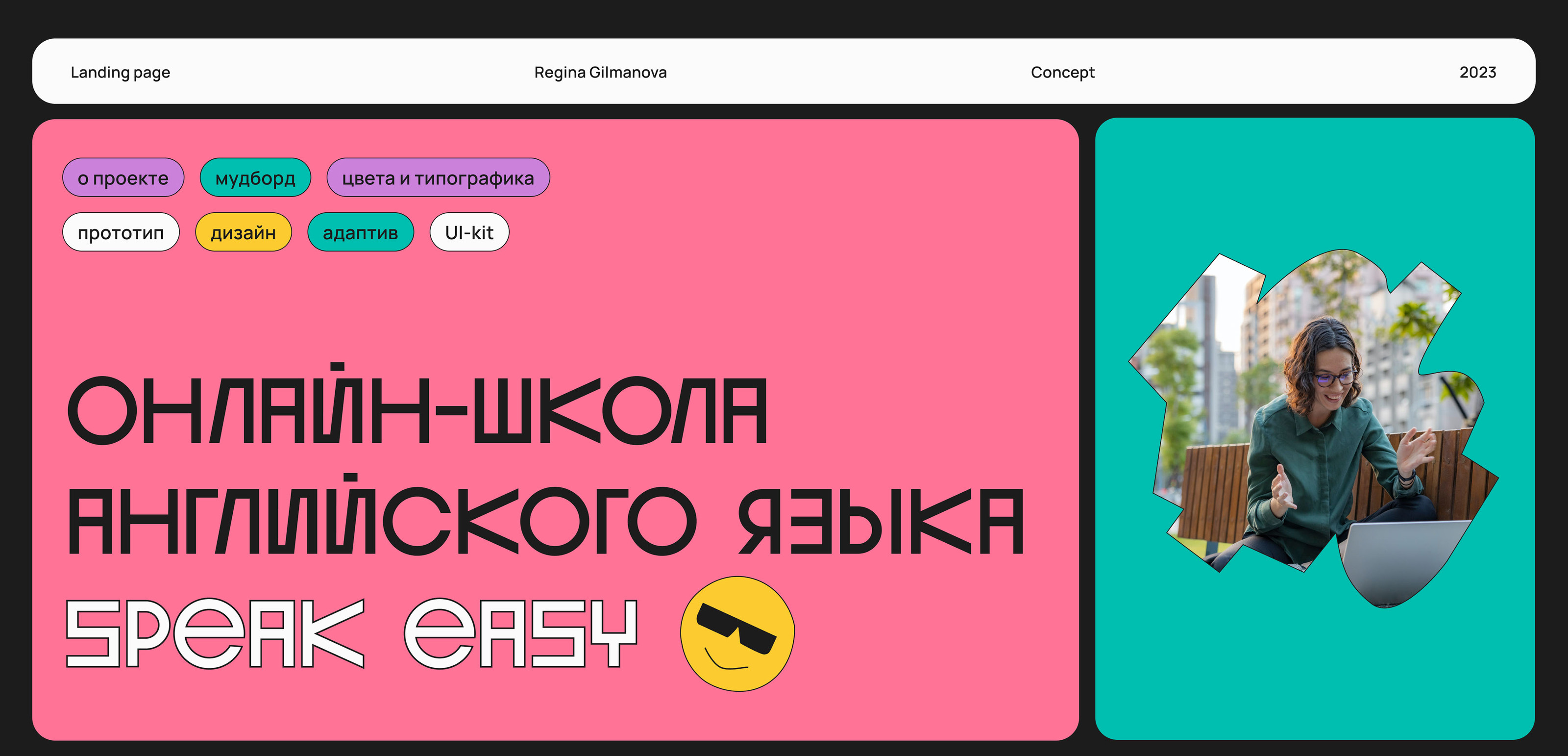The image size is (1568, 756).
Task: Click 'Landing page' in the header
Action: click(121, 72)
